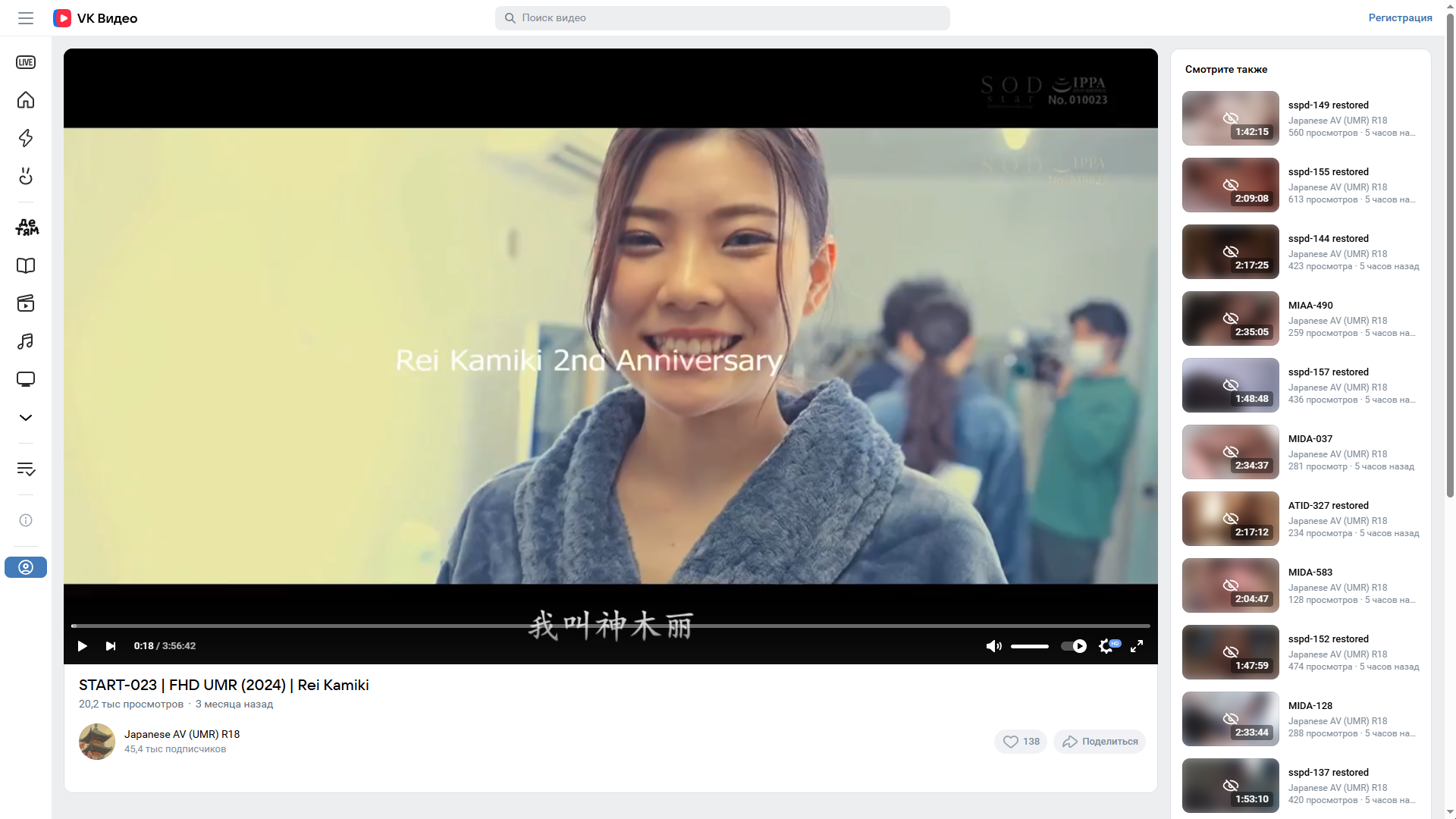This screenshot has height=819, width=1456.
Task: Open the Поделиться share menu
Action: (x=1100, y=742)
